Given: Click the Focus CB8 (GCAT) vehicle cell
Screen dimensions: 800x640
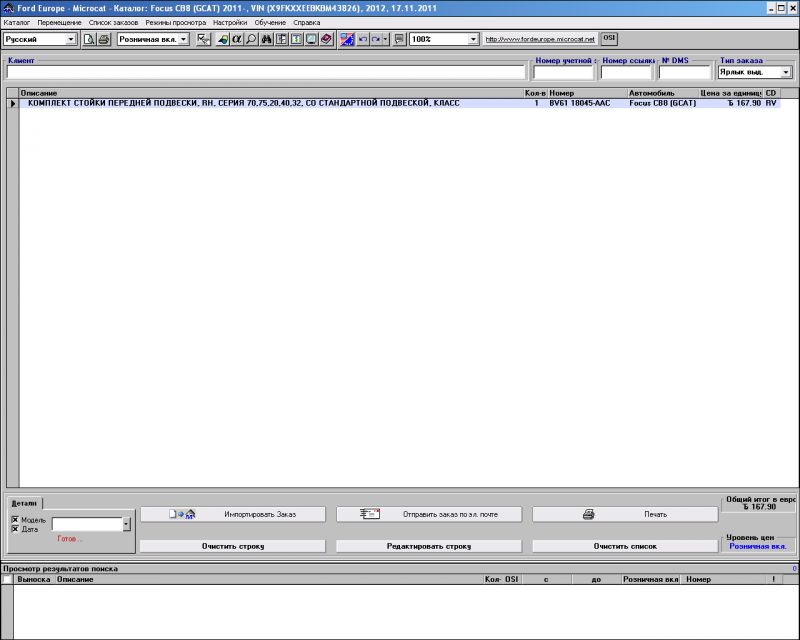Looking at the screenshot, I should [x=663, y=103].
